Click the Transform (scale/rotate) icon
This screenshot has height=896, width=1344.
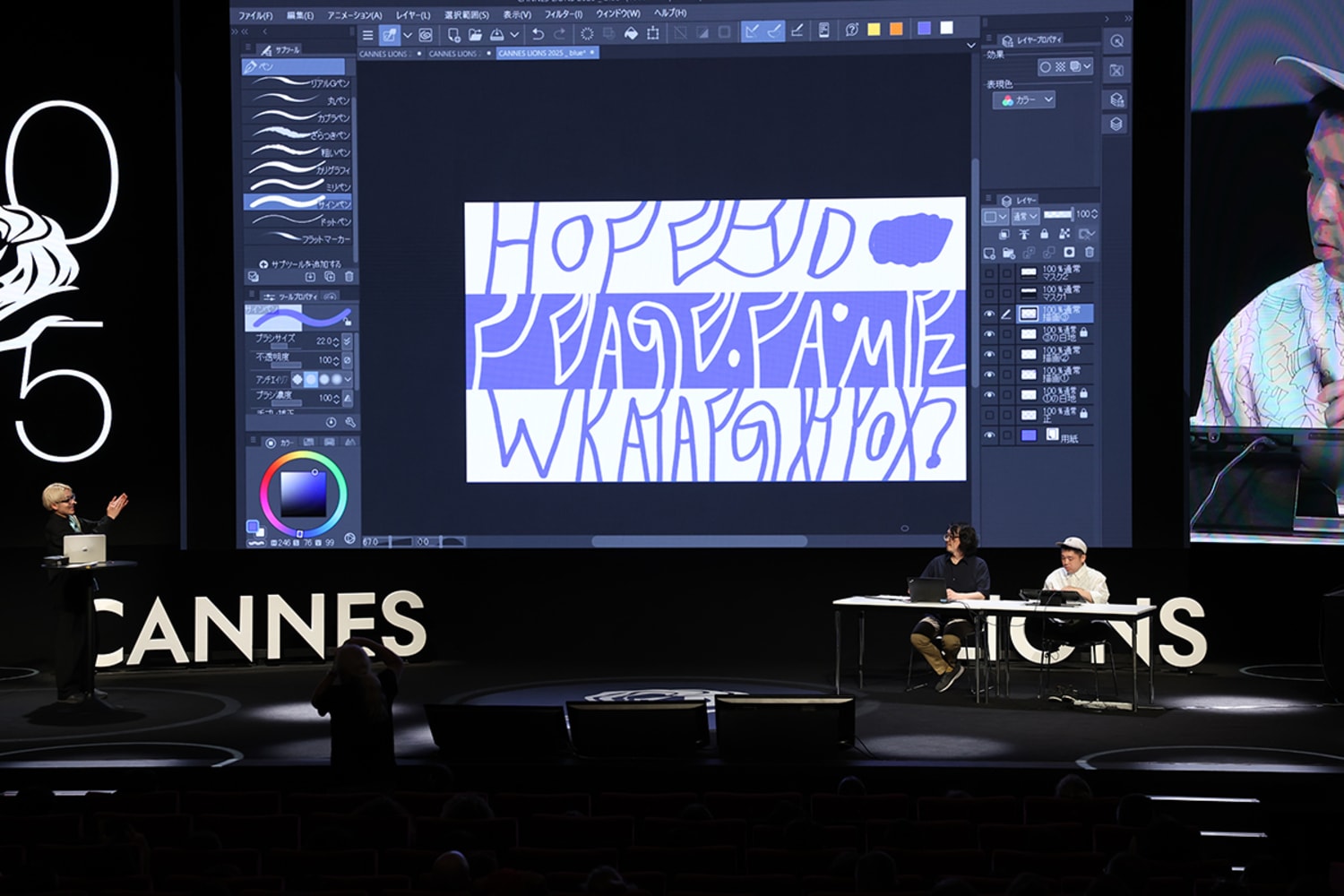coord(653,33)
